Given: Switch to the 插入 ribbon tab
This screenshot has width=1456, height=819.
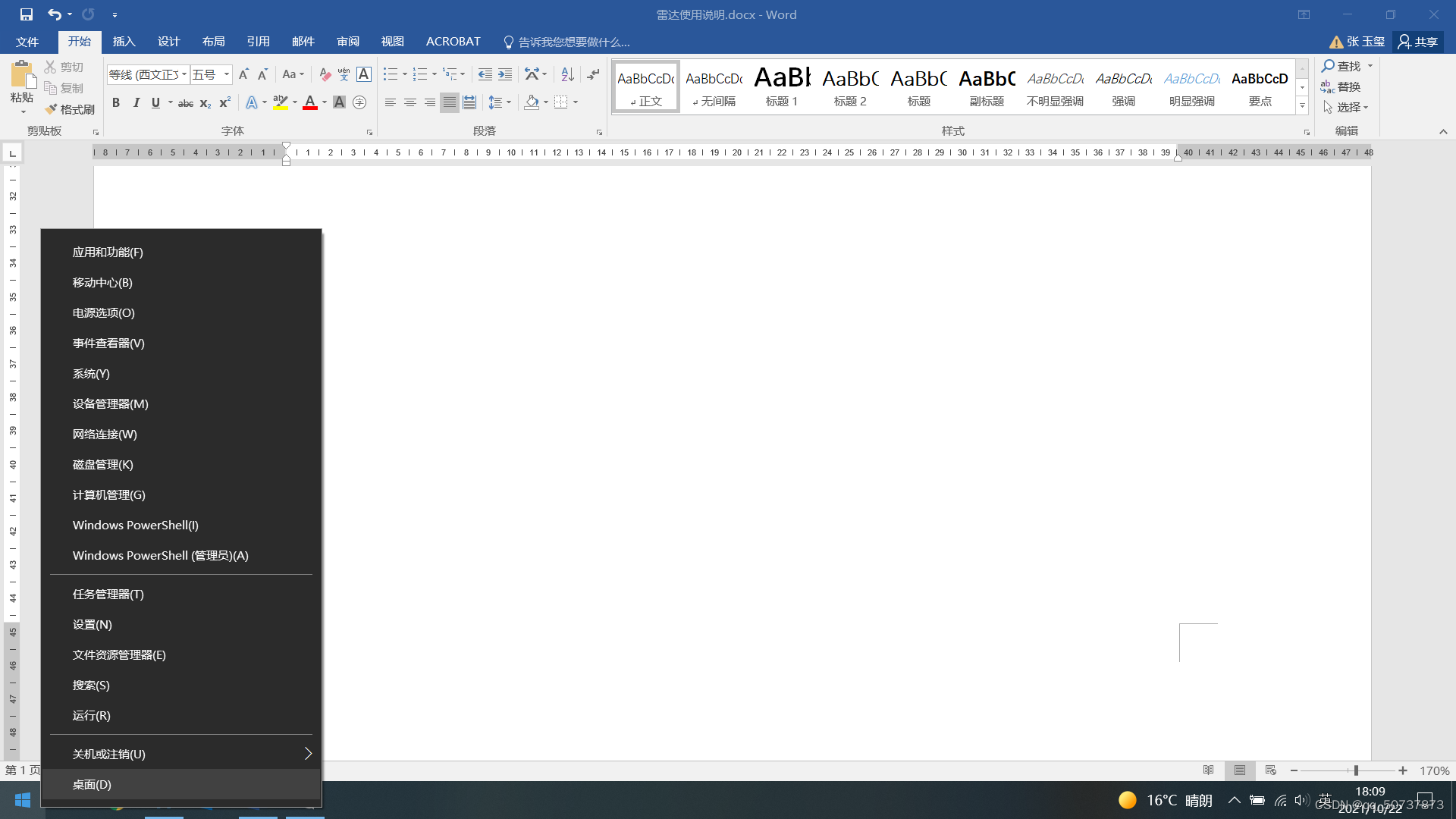Looking at the screenshot, I should [124, 42].
